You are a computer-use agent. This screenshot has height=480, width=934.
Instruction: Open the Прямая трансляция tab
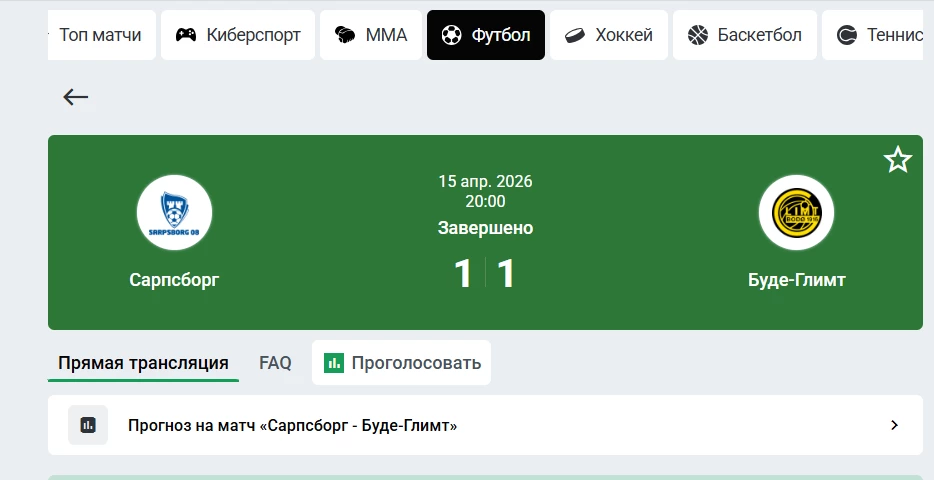[143, 363]
